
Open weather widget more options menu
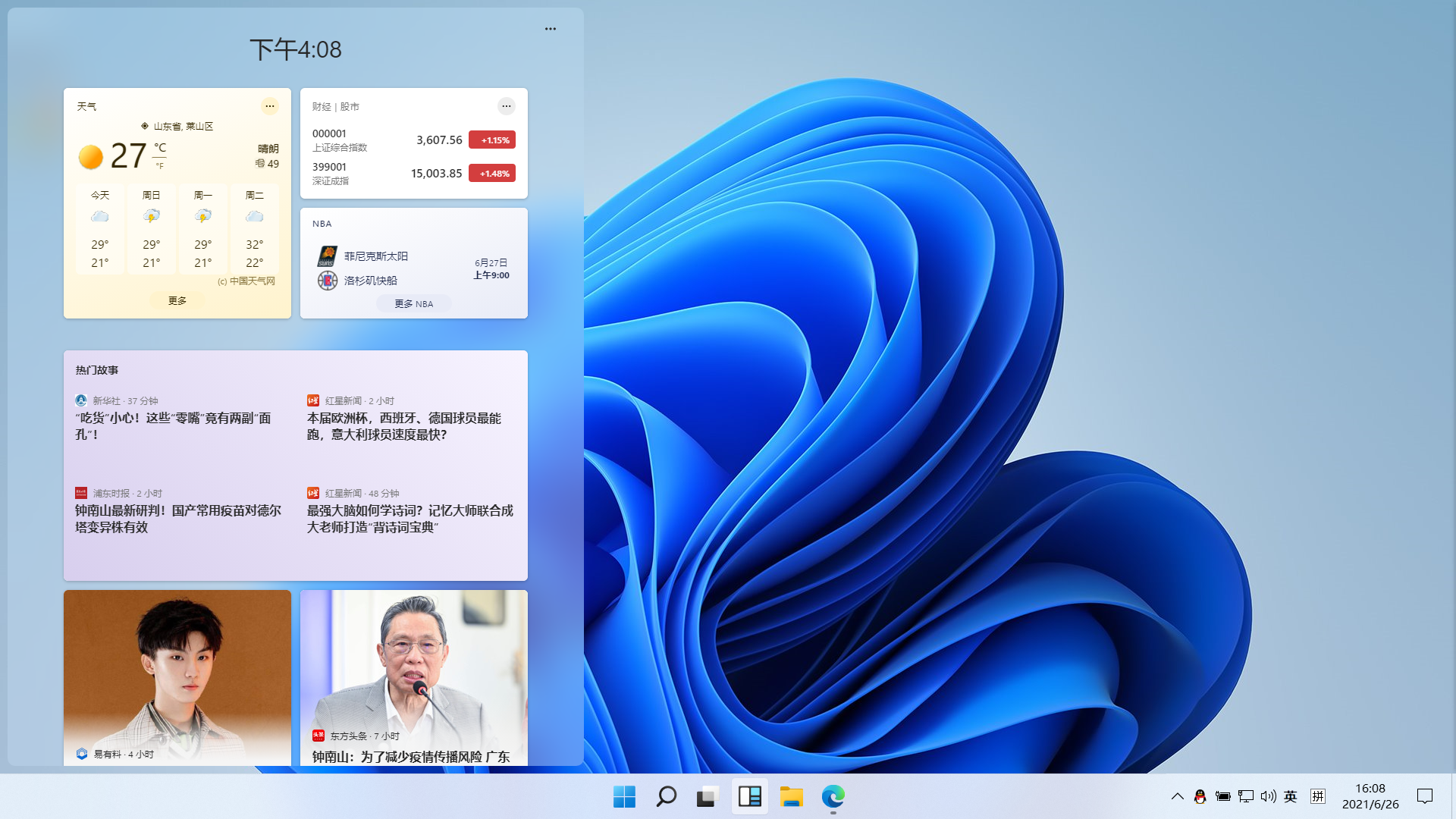270,106
